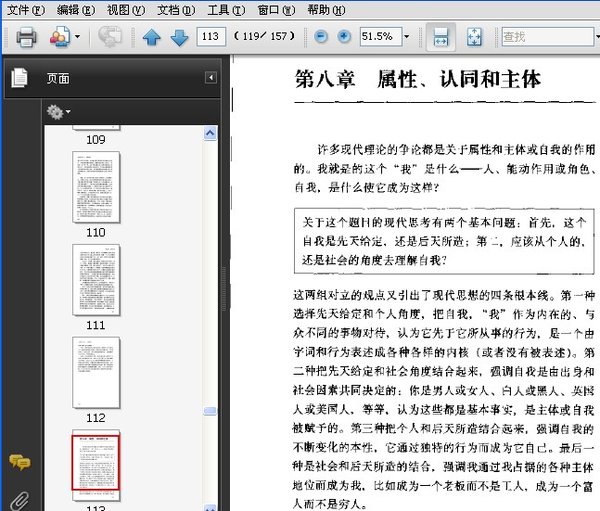
Task: Open the Comments panel speech bubble icon
Action: coord(19,461)
